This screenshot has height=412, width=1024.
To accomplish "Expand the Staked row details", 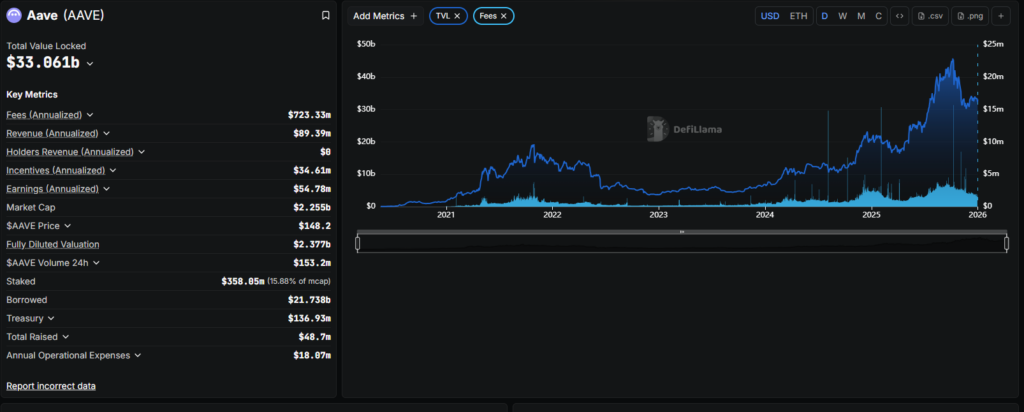I will pos(27,282).
